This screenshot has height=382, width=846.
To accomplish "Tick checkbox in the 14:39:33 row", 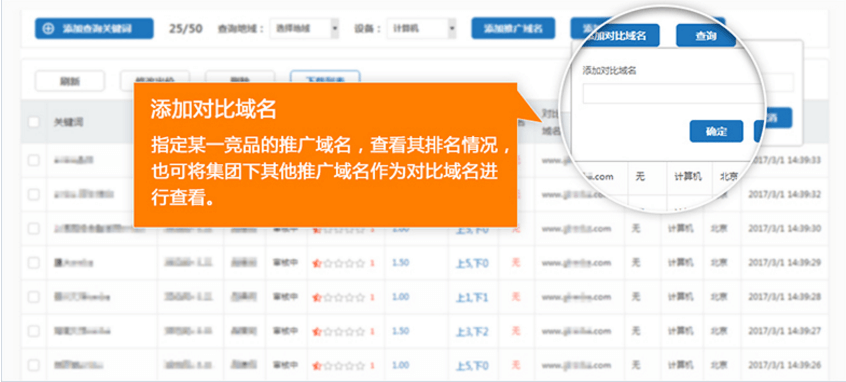I will tap(34, 160).
